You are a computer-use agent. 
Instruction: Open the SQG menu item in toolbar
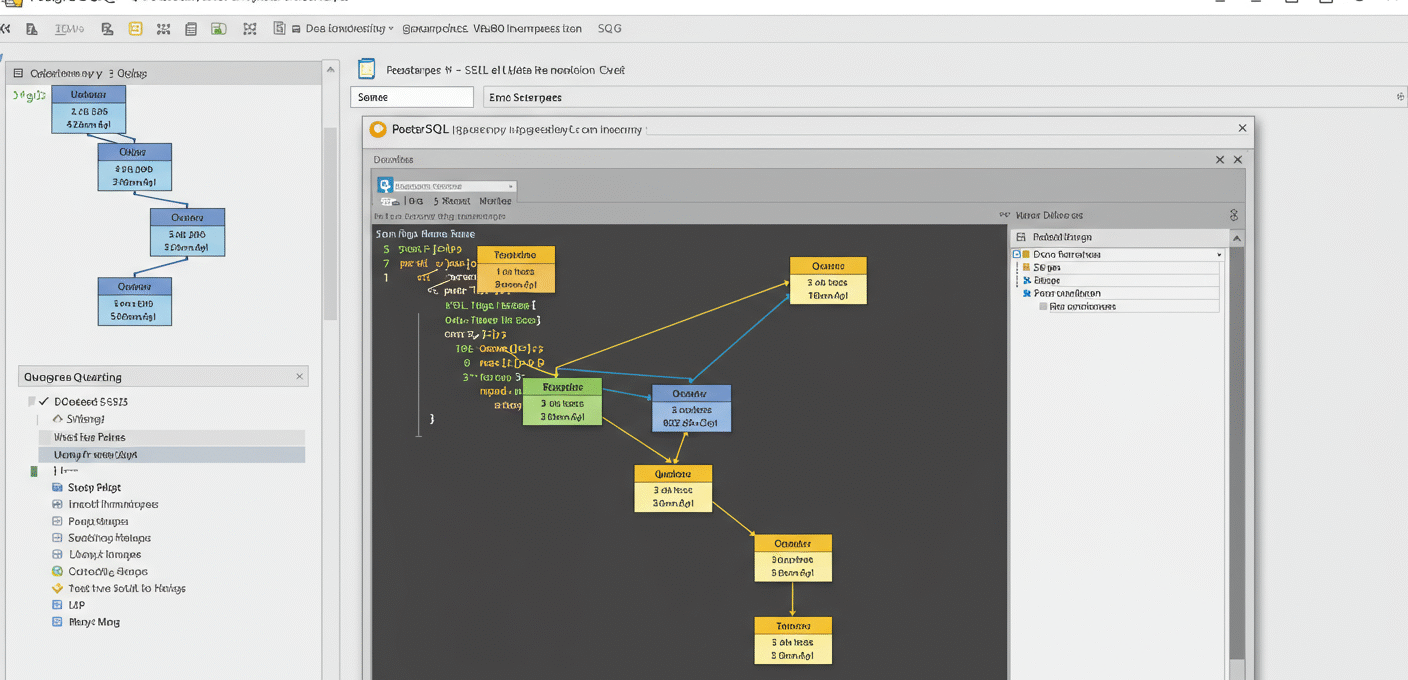[x=609, y=29]
